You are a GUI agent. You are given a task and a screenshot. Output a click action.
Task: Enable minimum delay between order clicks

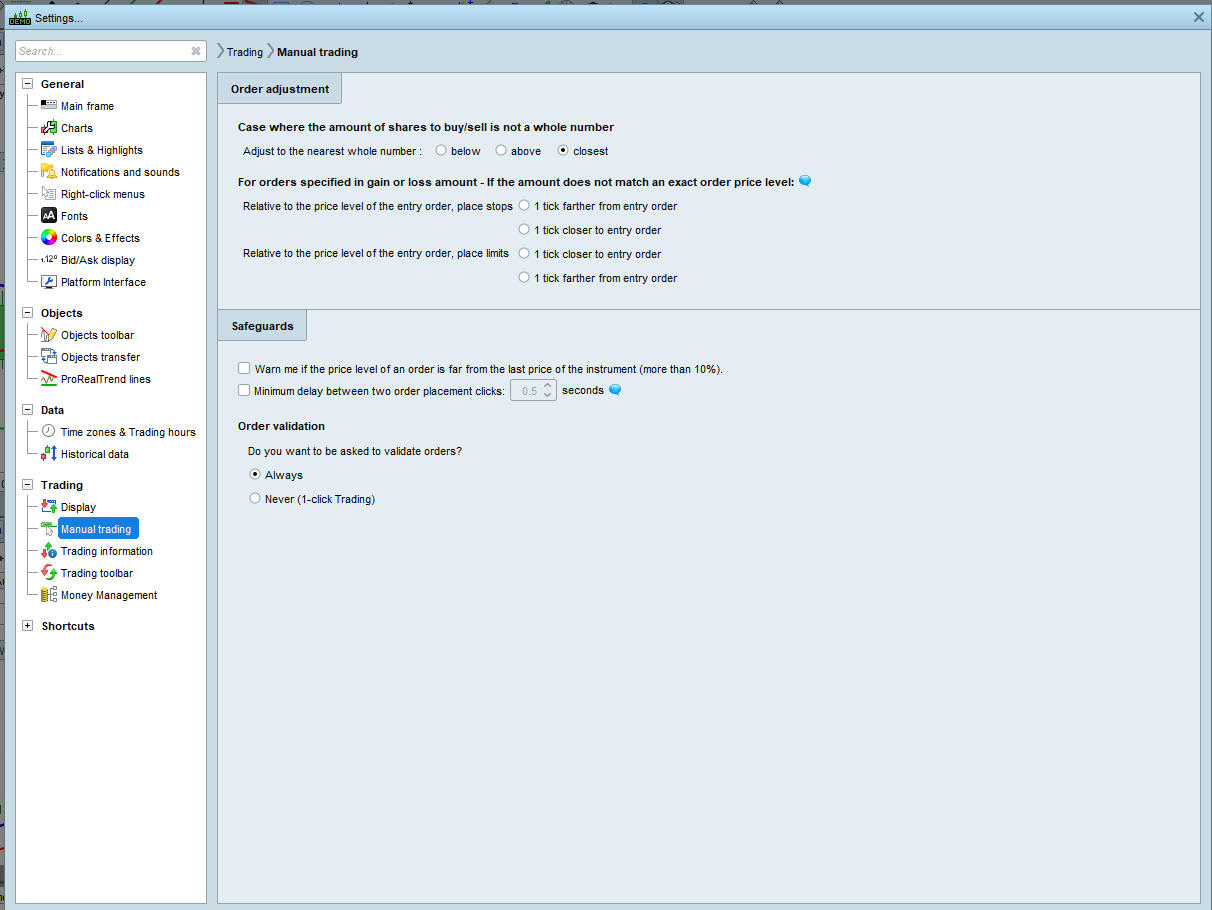click(x=244, y=390)
